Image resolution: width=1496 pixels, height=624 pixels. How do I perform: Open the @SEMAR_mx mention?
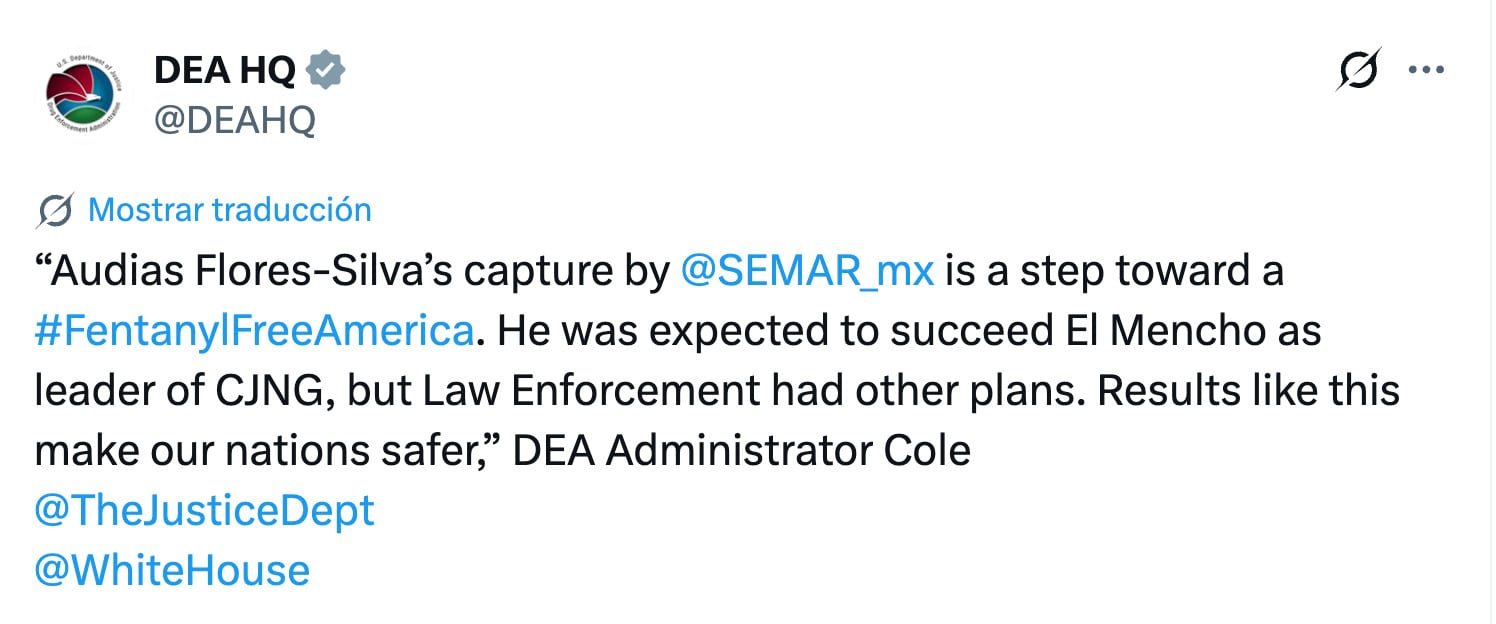[x=806, y=271]
